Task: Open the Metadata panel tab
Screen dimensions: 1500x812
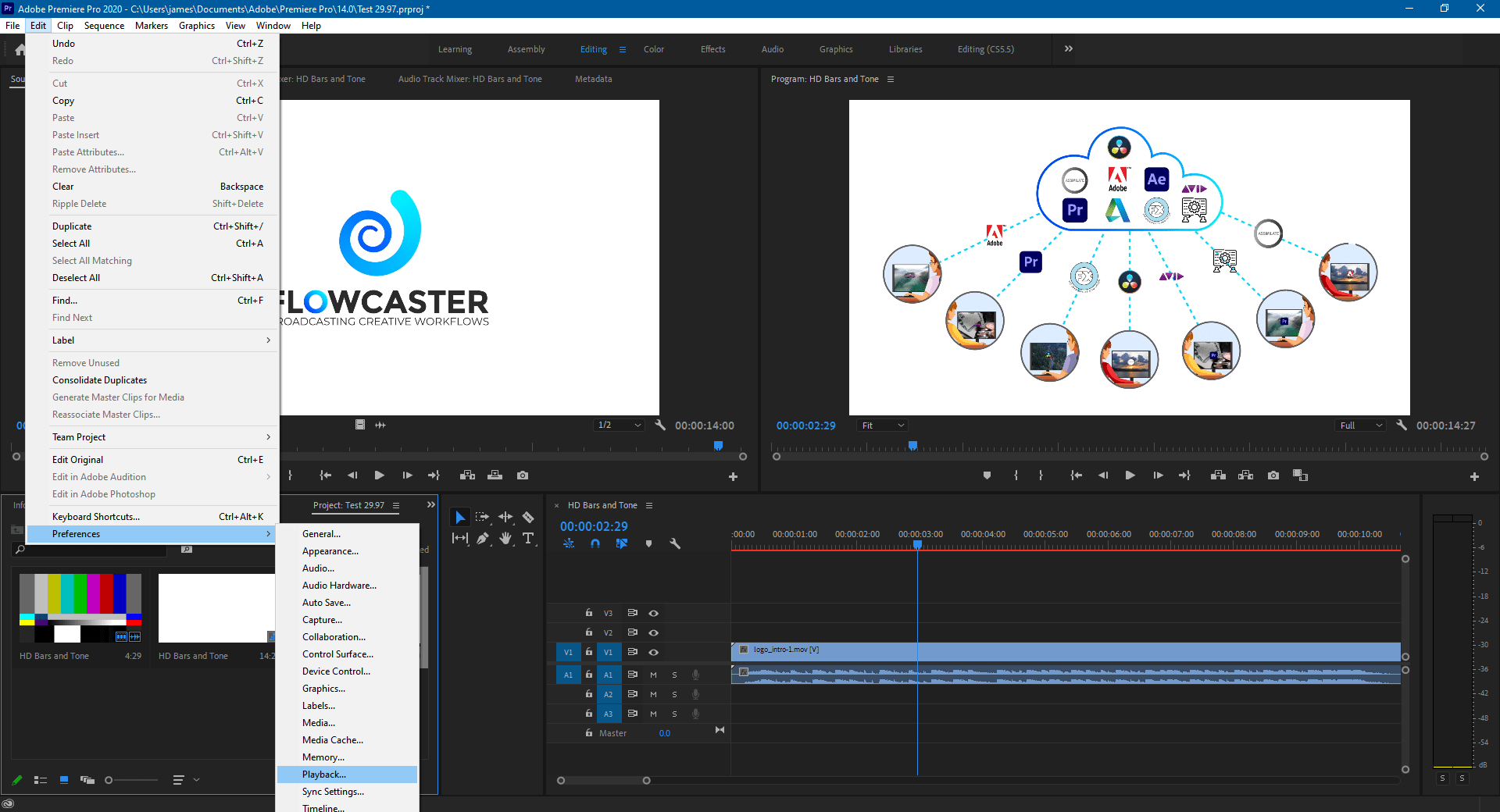Action: (594, 79)
